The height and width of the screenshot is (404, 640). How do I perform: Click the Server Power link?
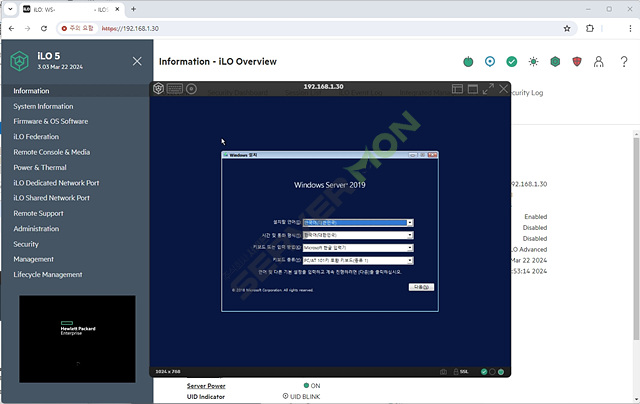click(x=206, y=386)
